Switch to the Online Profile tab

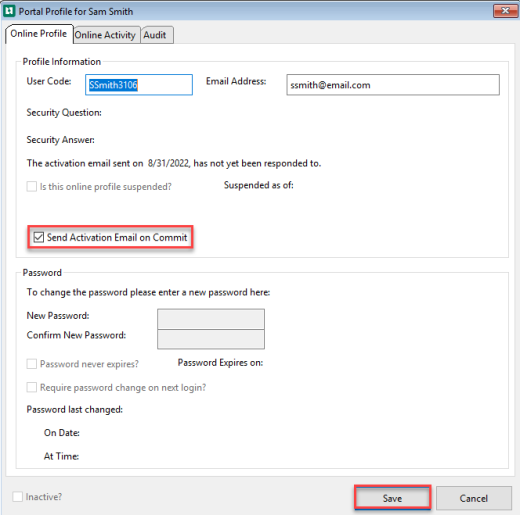tap(39, 34)
